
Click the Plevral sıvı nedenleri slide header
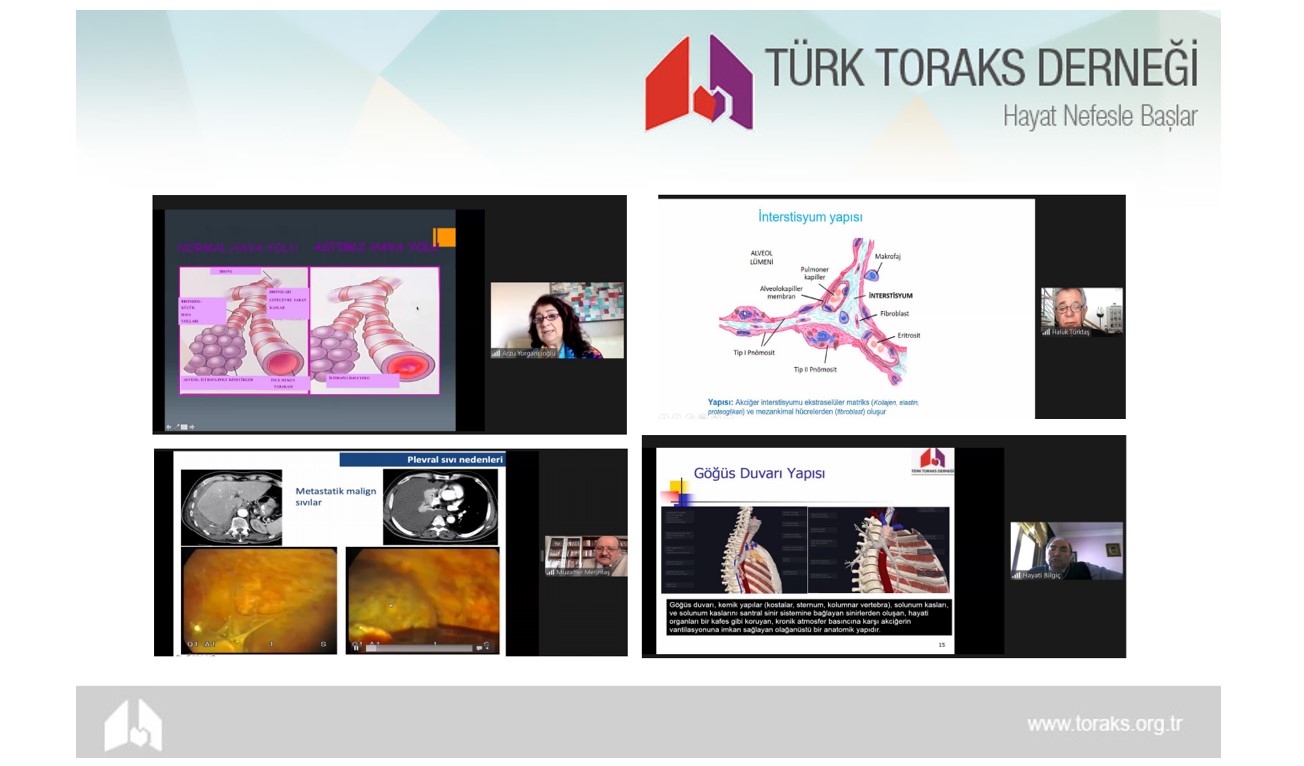tap(422, 460)
